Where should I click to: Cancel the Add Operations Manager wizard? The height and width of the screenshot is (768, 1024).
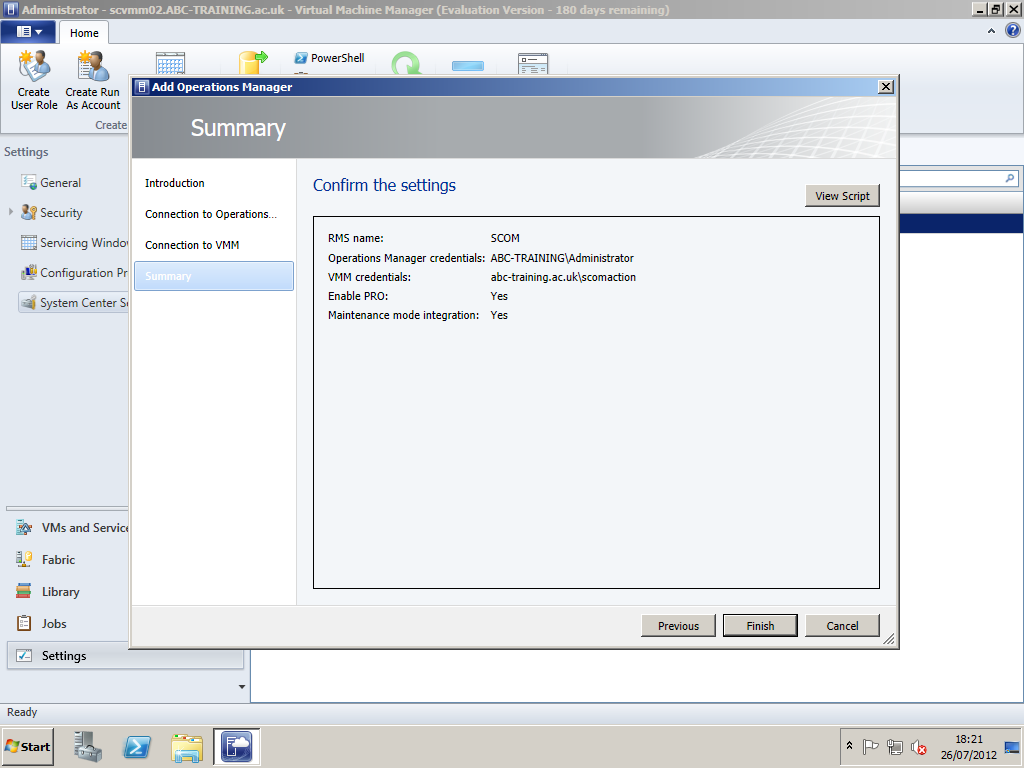point(842,626)
